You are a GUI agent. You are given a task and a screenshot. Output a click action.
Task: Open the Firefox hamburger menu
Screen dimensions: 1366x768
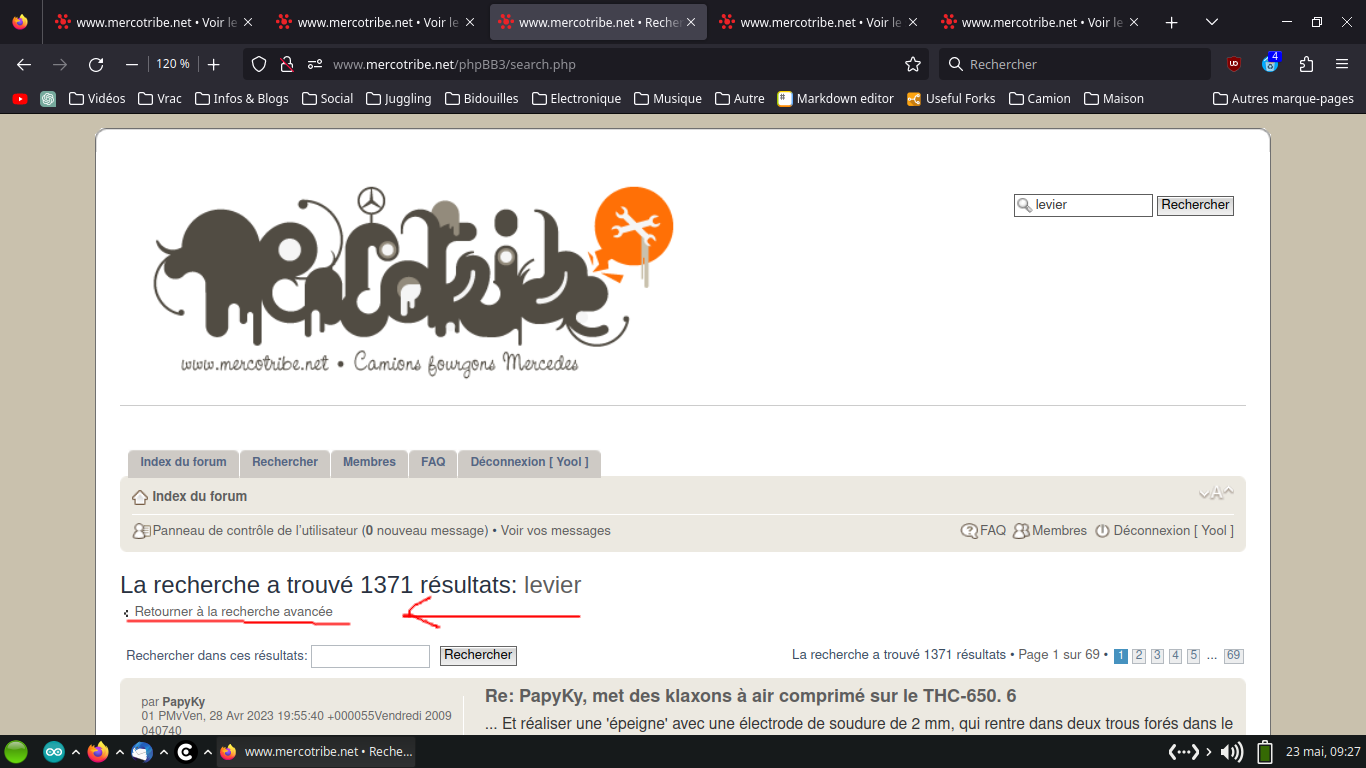coord(1342,64)
